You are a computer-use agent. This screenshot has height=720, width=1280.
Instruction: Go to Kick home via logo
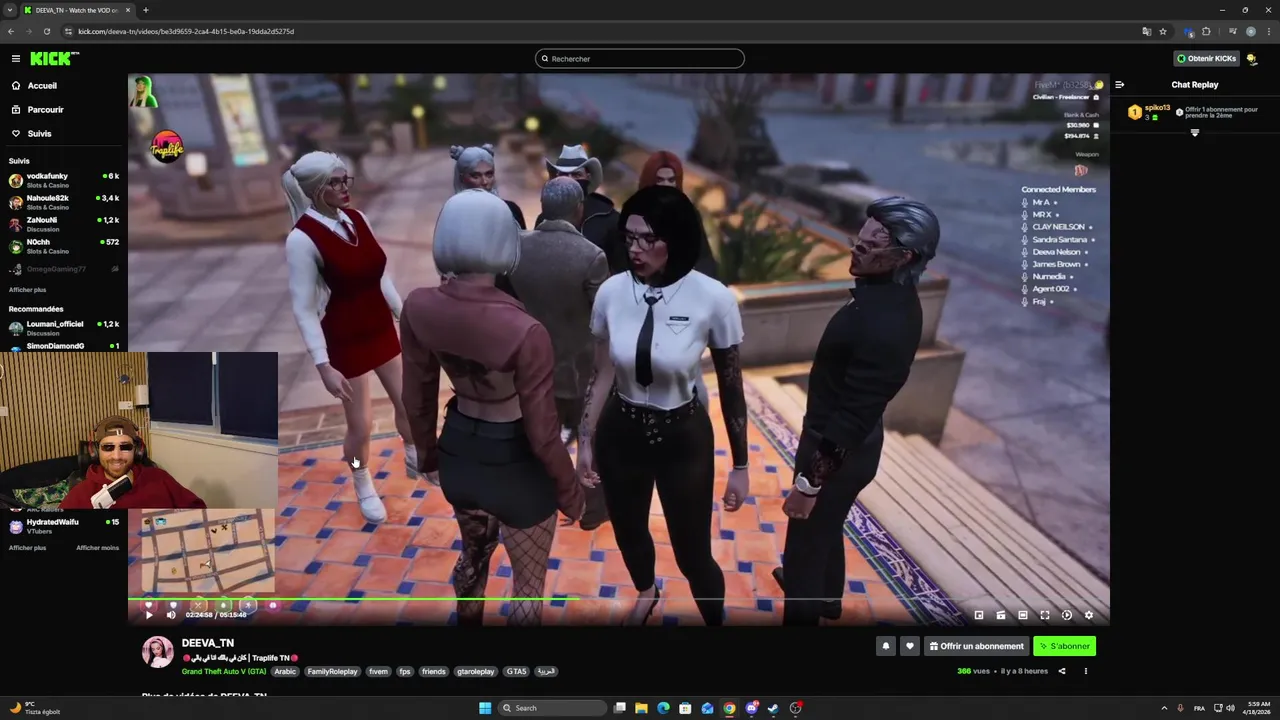coord(52,58)
